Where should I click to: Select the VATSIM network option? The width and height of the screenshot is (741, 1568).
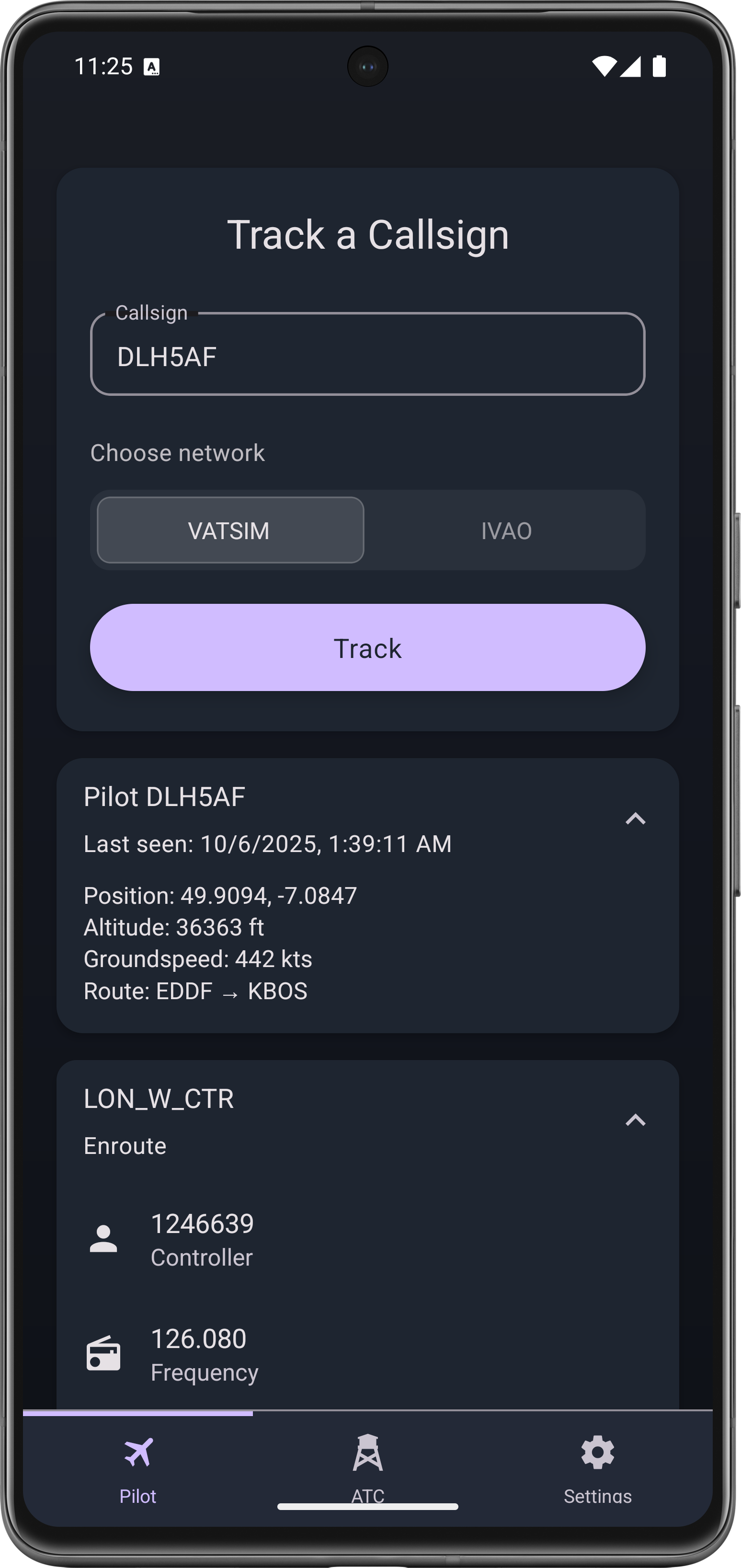point(230,530)
